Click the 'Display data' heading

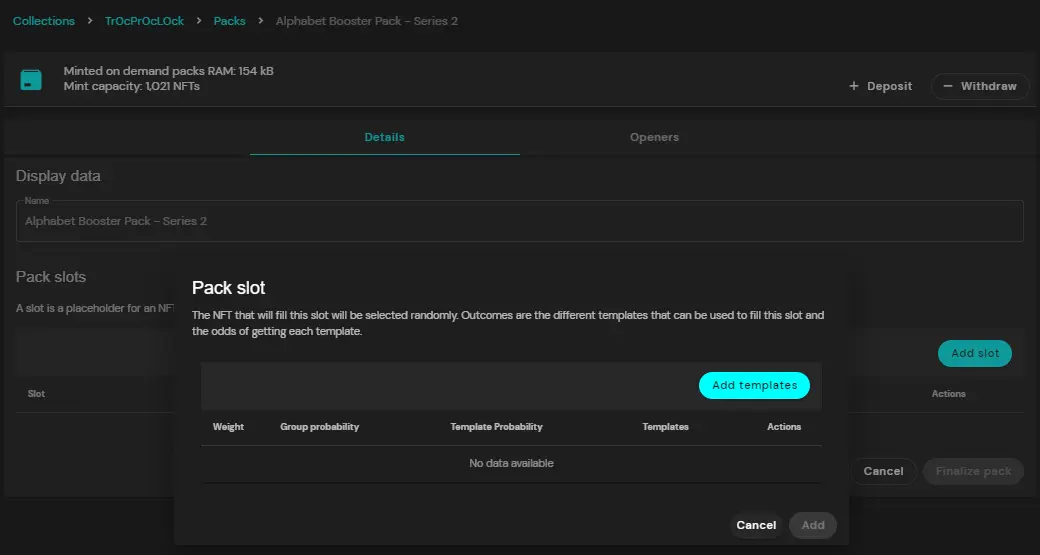click(58, 176)
